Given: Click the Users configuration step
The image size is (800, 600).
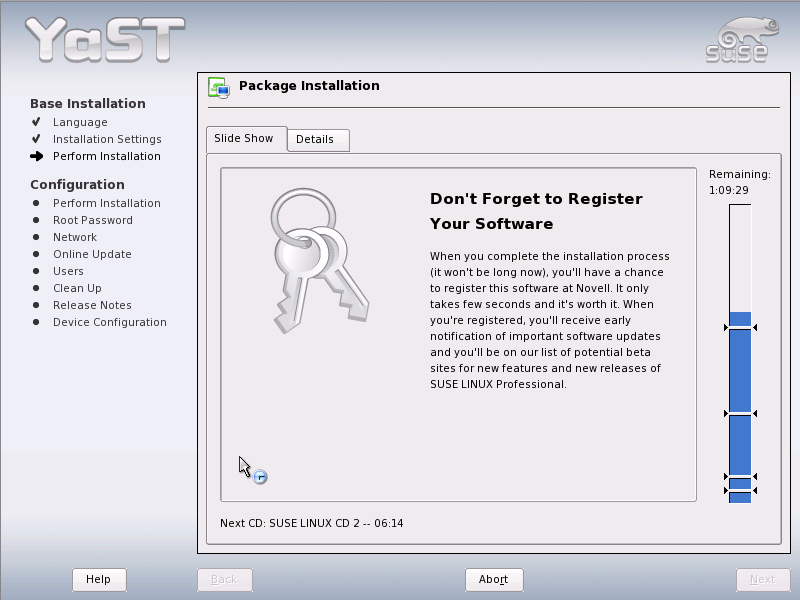Looking at the screenshot, I should click(x=68, y=271).
